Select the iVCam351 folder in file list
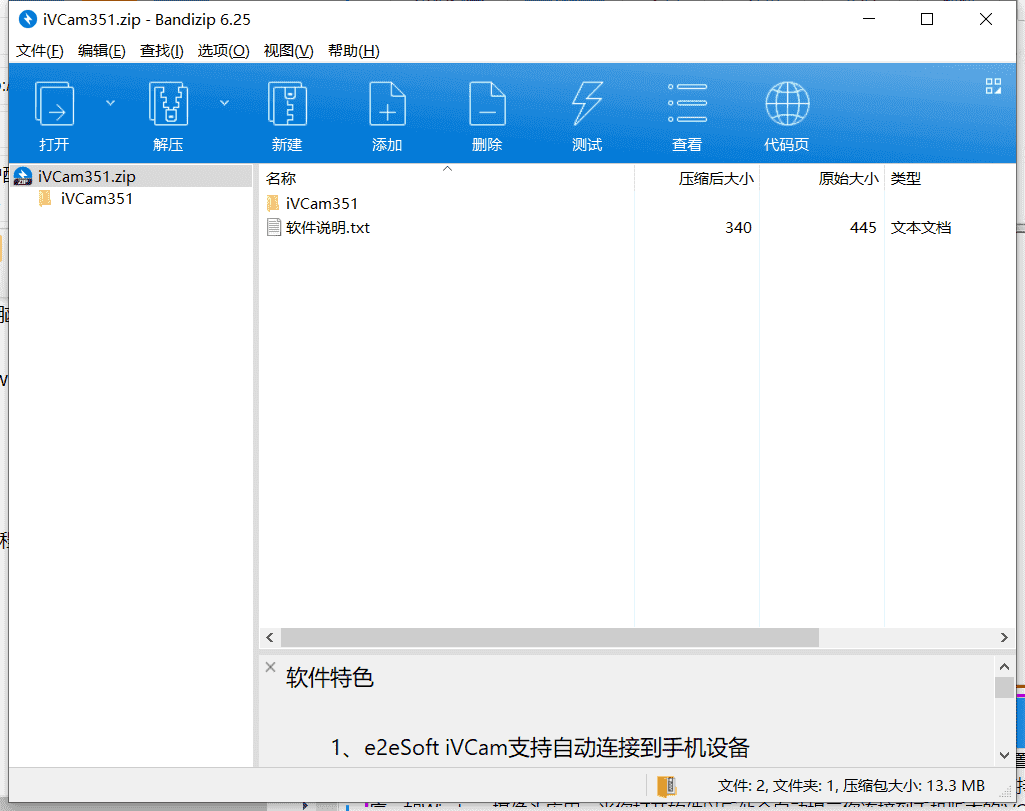This screenshot has width=1025, height=811. pos(322,204)
